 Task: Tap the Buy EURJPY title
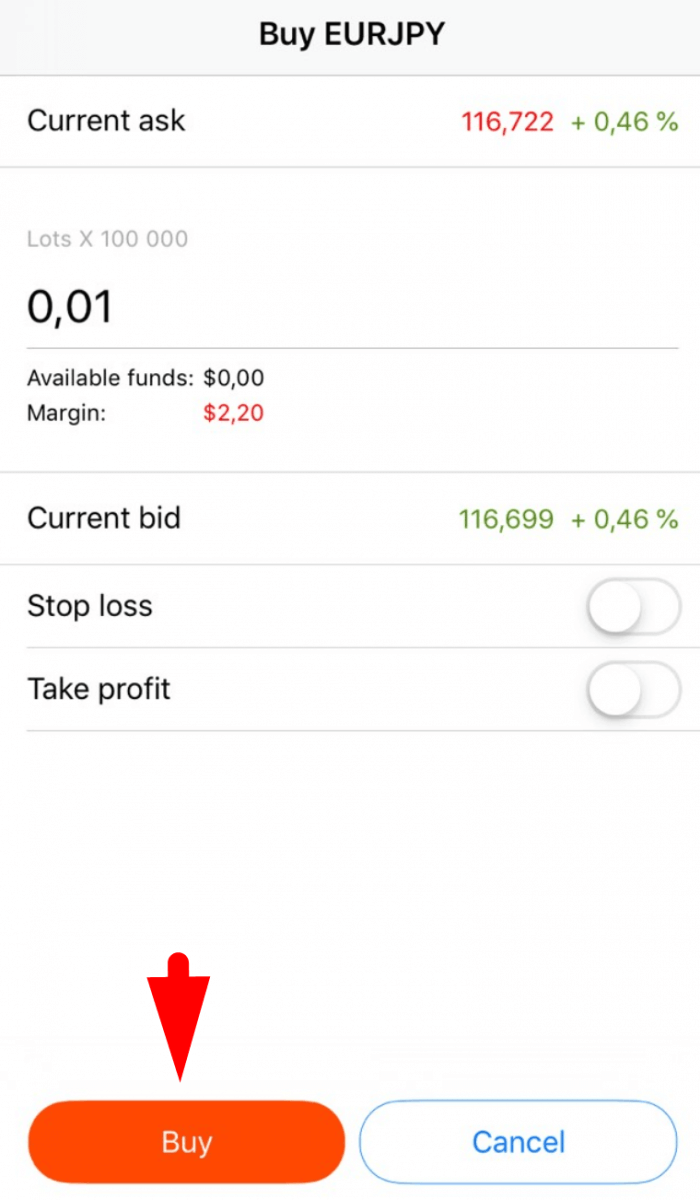(351, 34)
